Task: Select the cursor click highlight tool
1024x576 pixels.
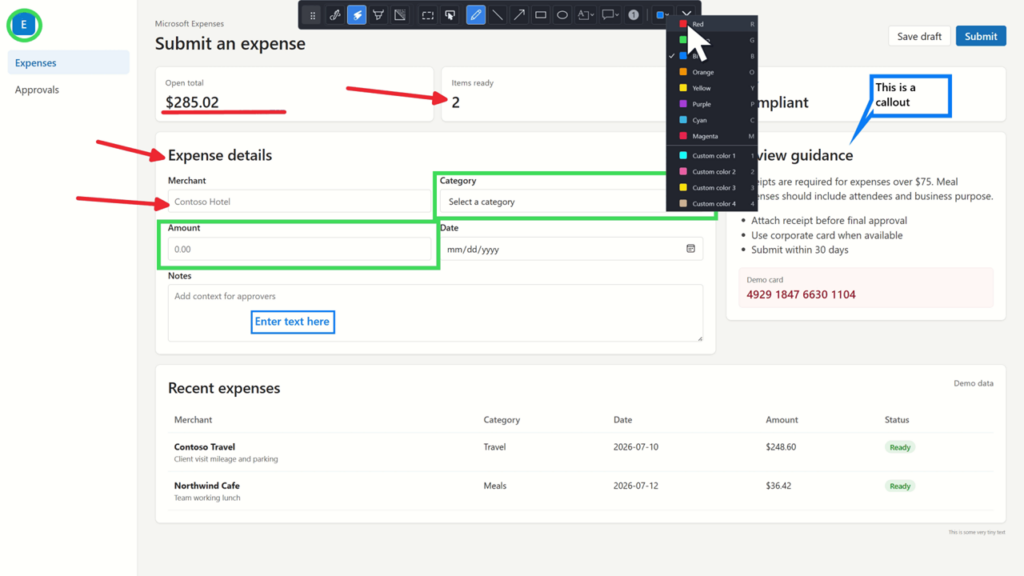Action: pyautogui.click(x=450, y=15)
